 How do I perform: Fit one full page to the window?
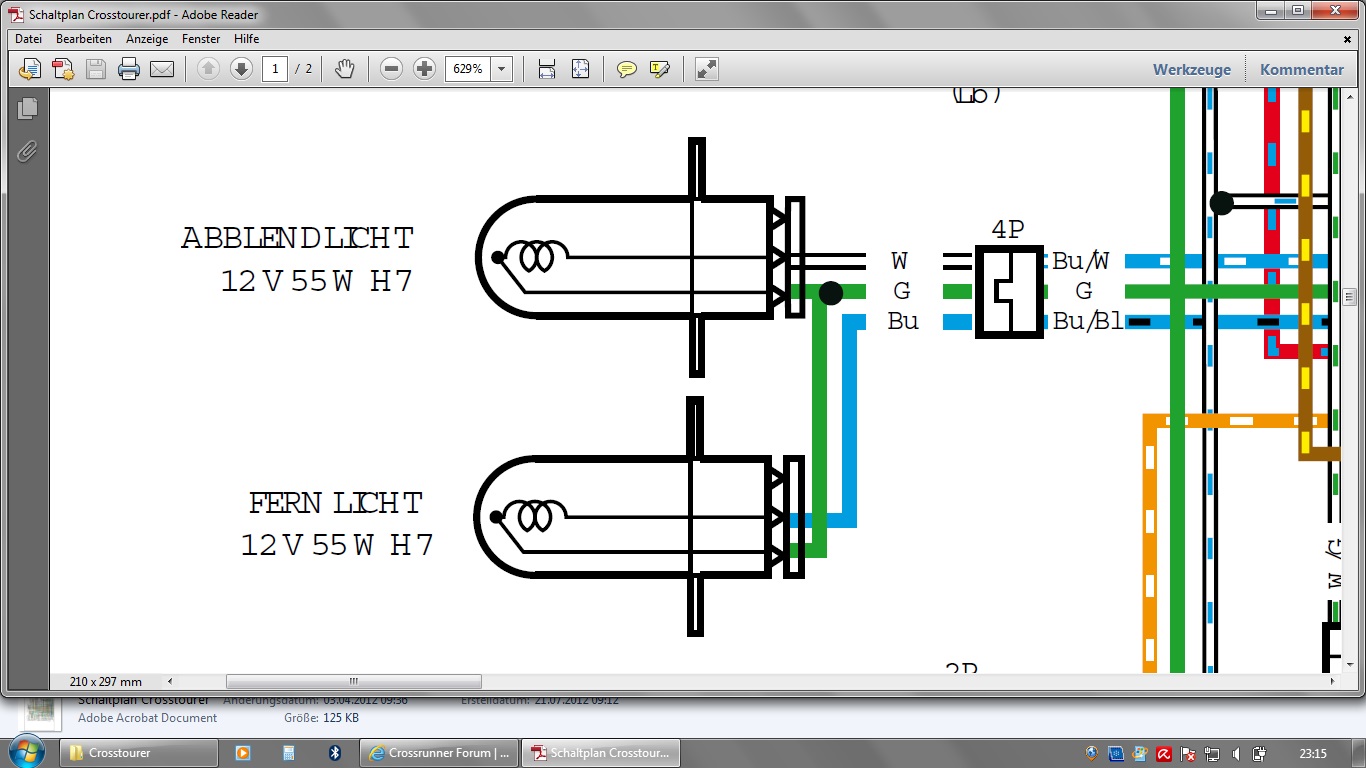581,69
